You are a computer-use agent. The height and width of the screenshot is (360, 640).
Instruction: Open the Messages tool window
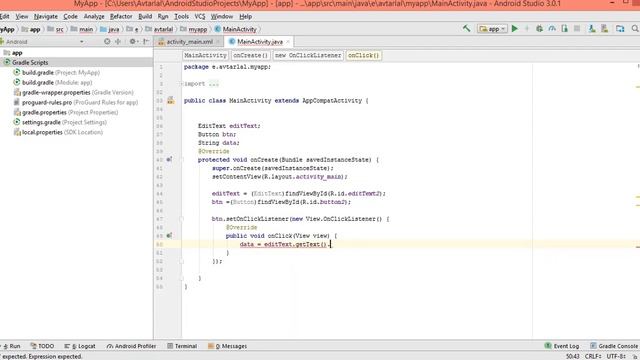[x=227, y=346]
